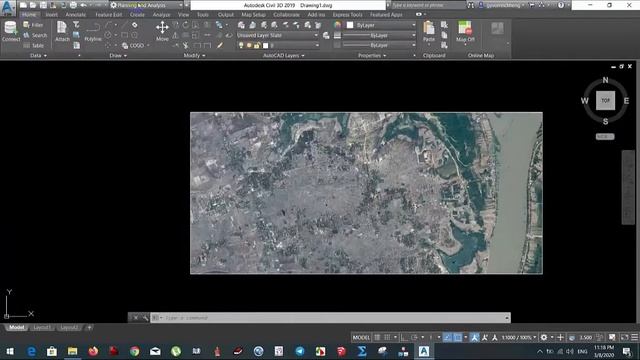640x360 pixels.
Task: Expand the Properties panel
Action: click(372, 56)
